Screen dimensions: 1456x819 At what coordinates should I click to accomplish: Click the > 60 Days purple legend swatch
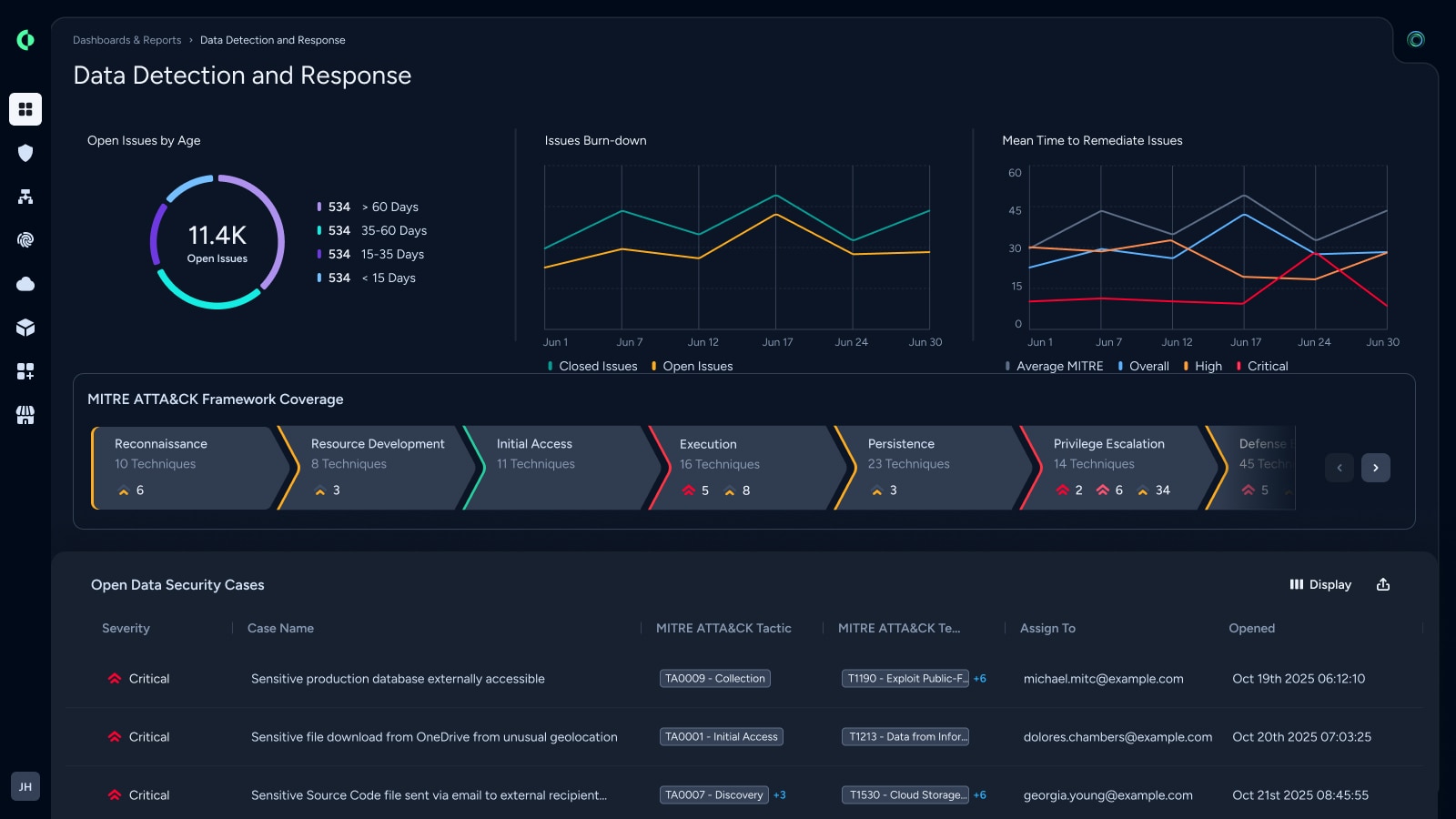tap(318, 207)
